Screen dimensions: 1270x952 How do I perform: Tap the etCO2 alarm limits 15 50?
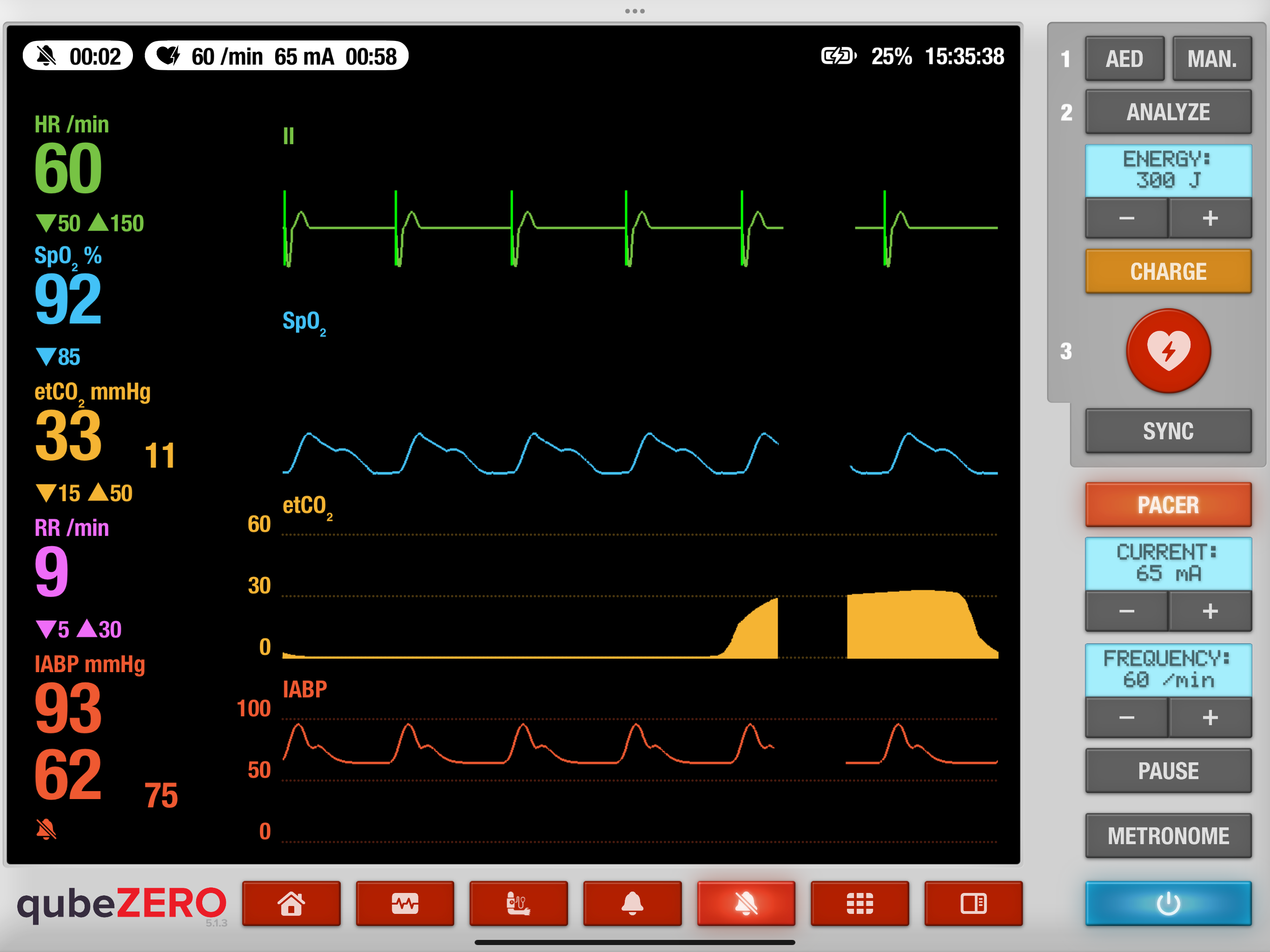click(x=84, y=493)
